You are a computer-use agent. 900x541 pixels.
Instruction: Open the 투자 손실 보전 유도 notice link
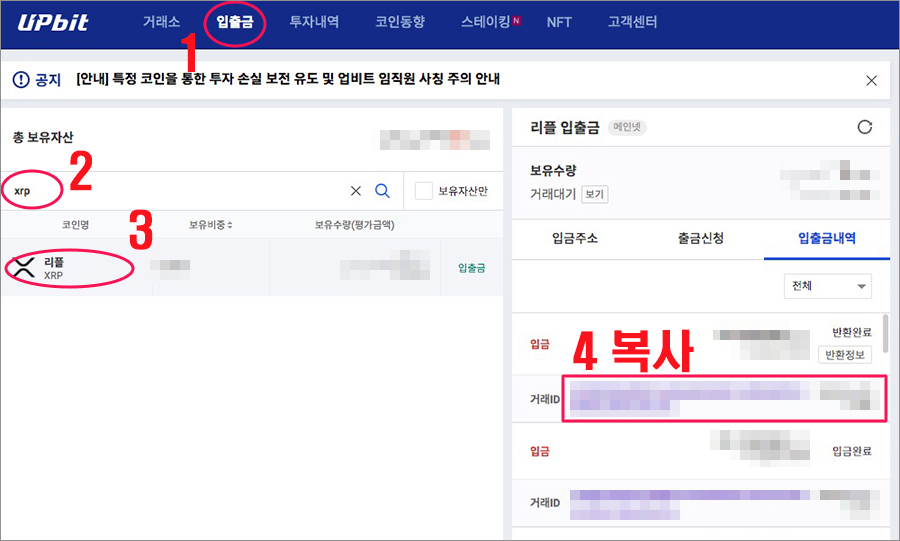tap(288, 79)
